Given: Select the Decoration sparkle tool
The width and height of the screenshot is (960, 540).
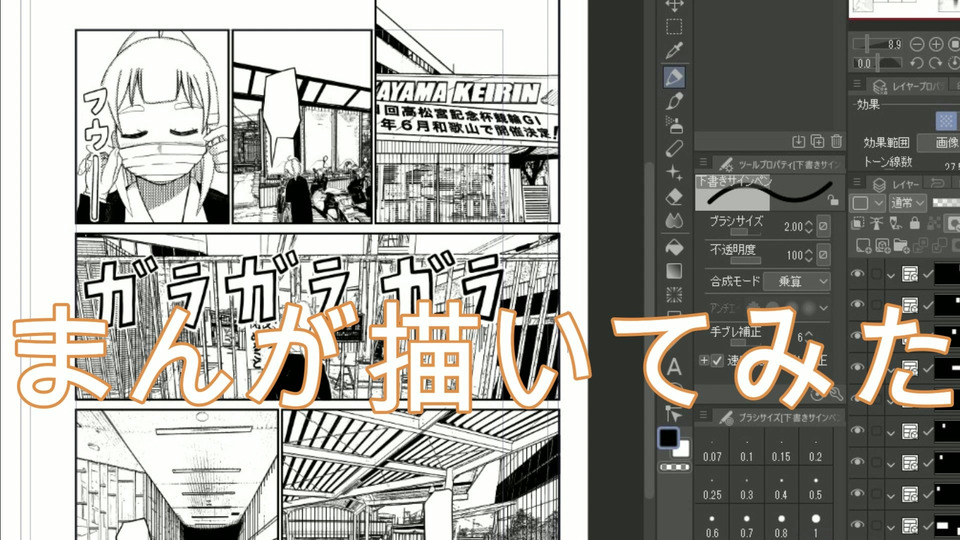Looking at the screenshot, I should click(674, 173).
